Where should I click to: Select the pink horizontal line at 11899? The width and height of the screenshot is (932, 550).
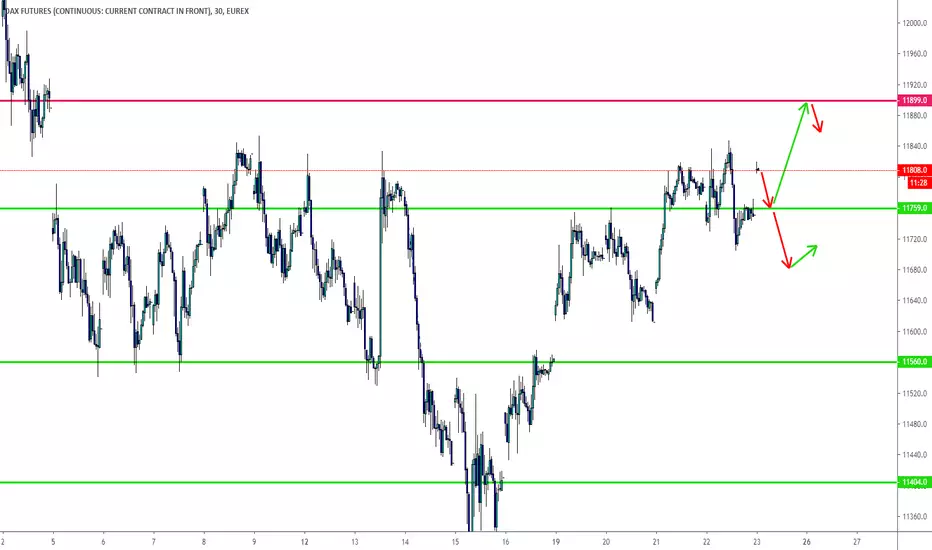tap(448, 100)
